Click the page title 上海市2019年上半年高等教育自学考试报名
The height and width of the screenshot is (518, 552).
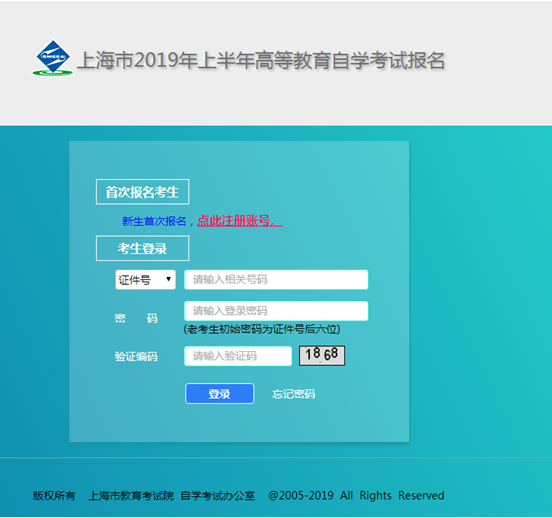[x=261, y=60]
